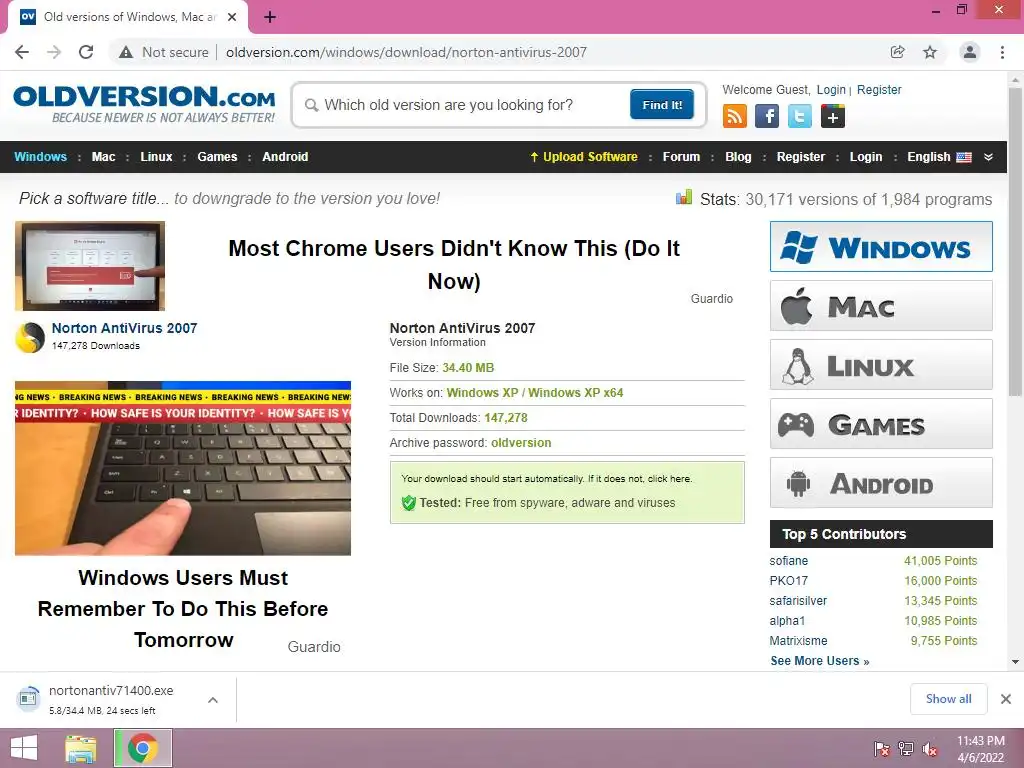1024x768 pixels.
Task: Click the Find It! button
Action: point(662,104)
